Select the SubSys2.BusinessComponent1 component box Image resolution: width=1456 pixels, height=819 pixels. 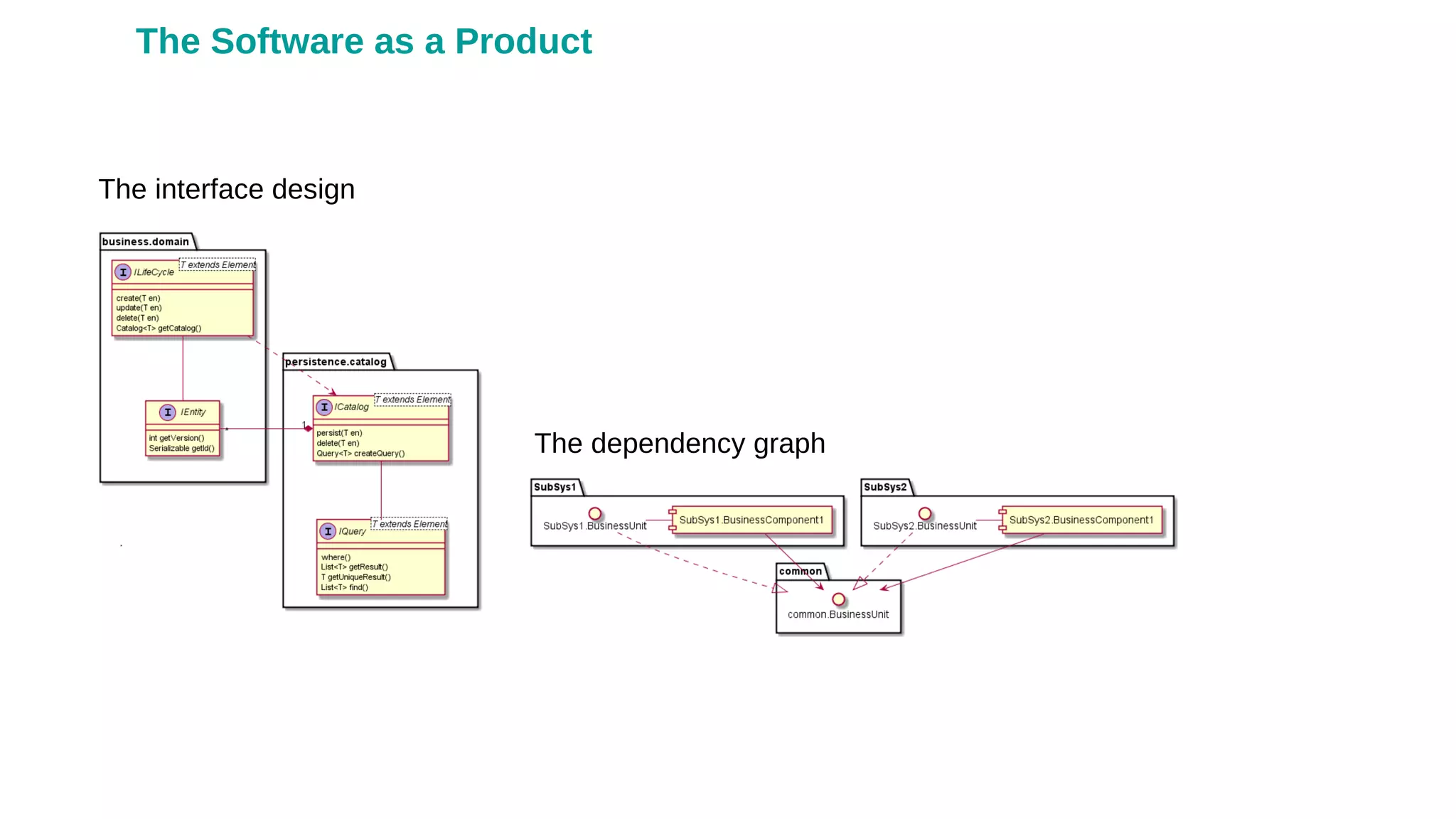click(1081, 520)
